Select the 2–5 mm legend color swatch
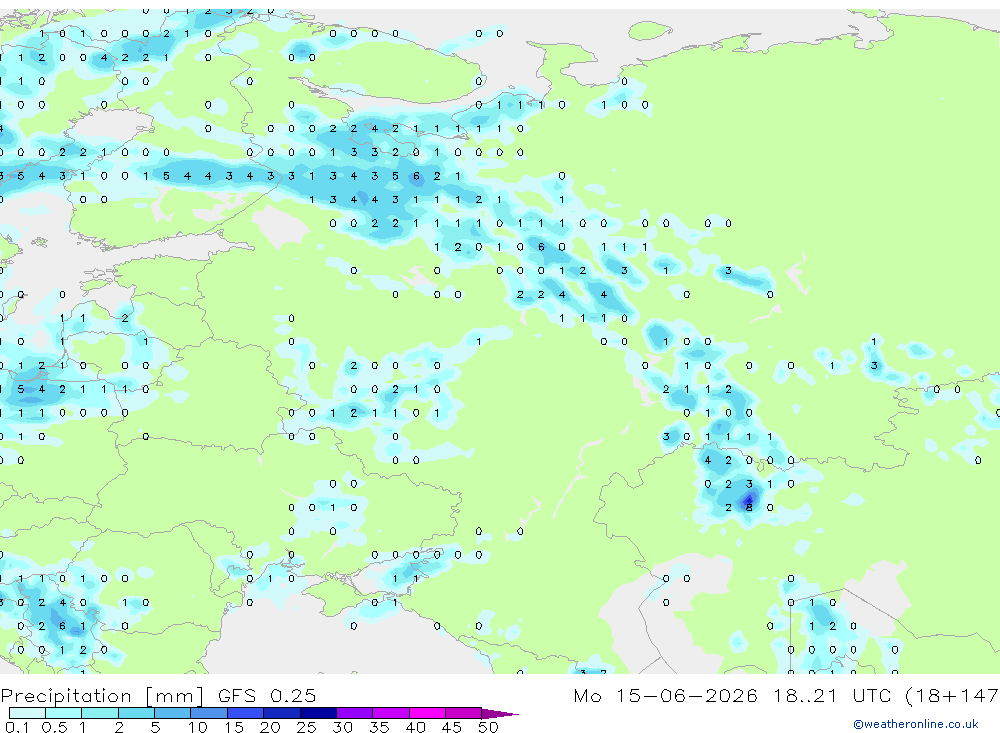 [x=136, y=713]
